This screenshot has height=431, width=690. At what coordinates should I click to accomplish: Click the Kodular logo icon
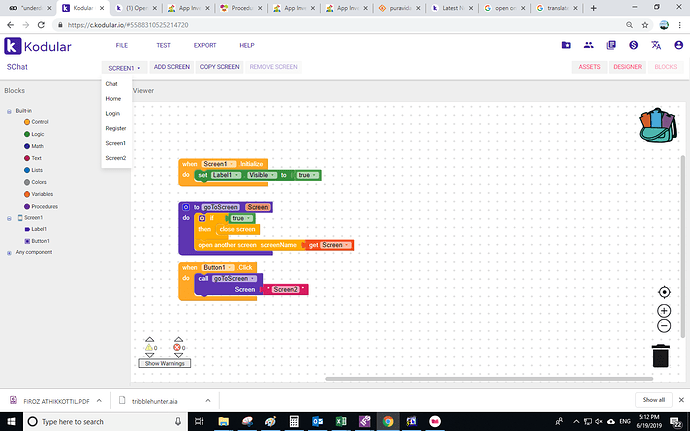13,45
